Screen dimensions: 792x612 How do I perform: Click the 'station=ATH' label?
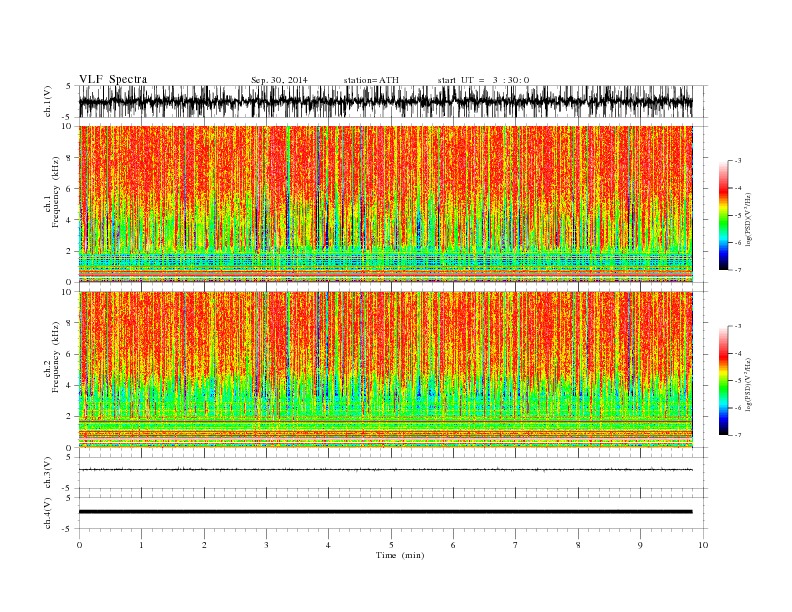coord(371,80)
